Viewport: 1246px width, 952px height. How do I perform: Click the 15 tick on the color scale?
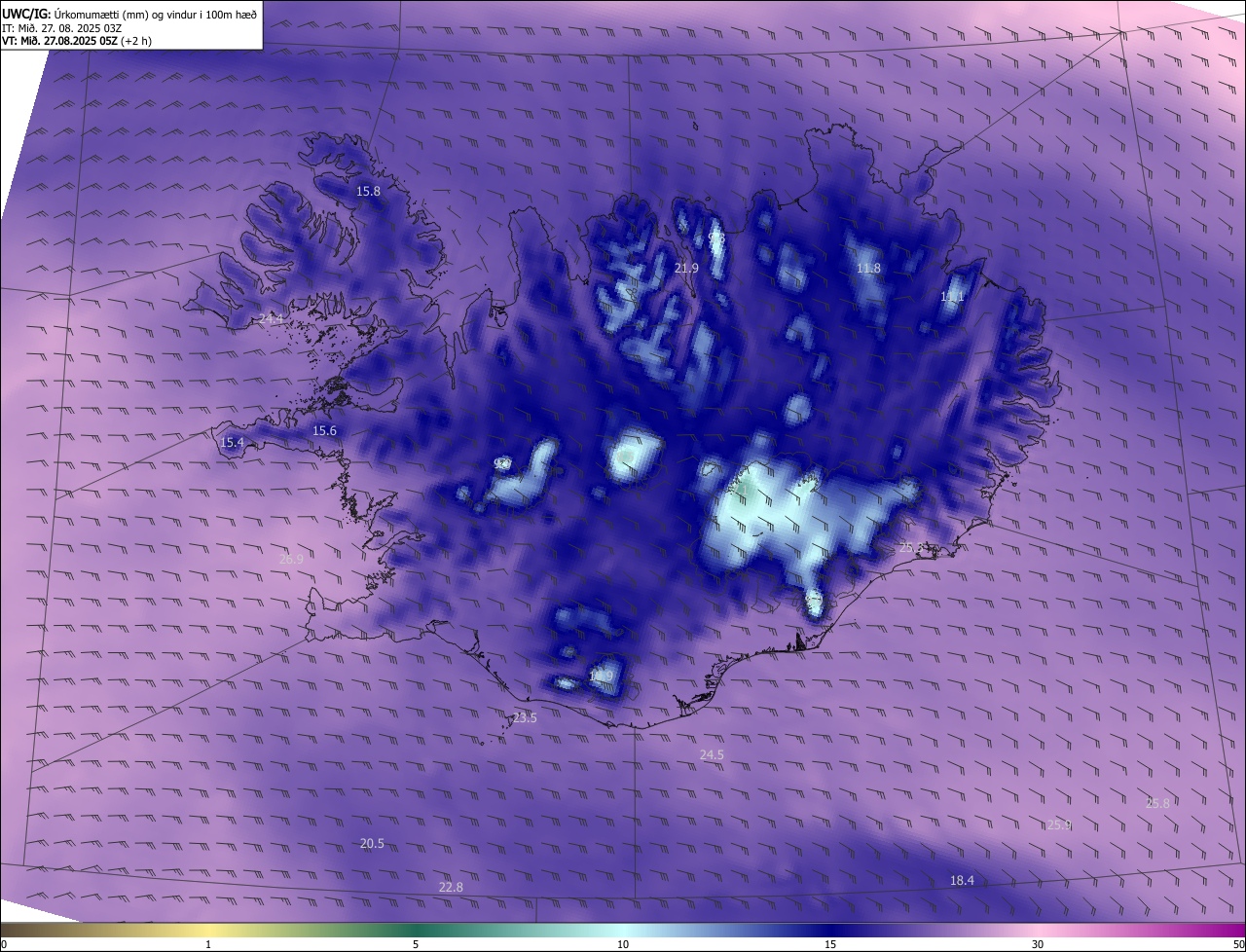pyautogui.click(x=830, y=944)
